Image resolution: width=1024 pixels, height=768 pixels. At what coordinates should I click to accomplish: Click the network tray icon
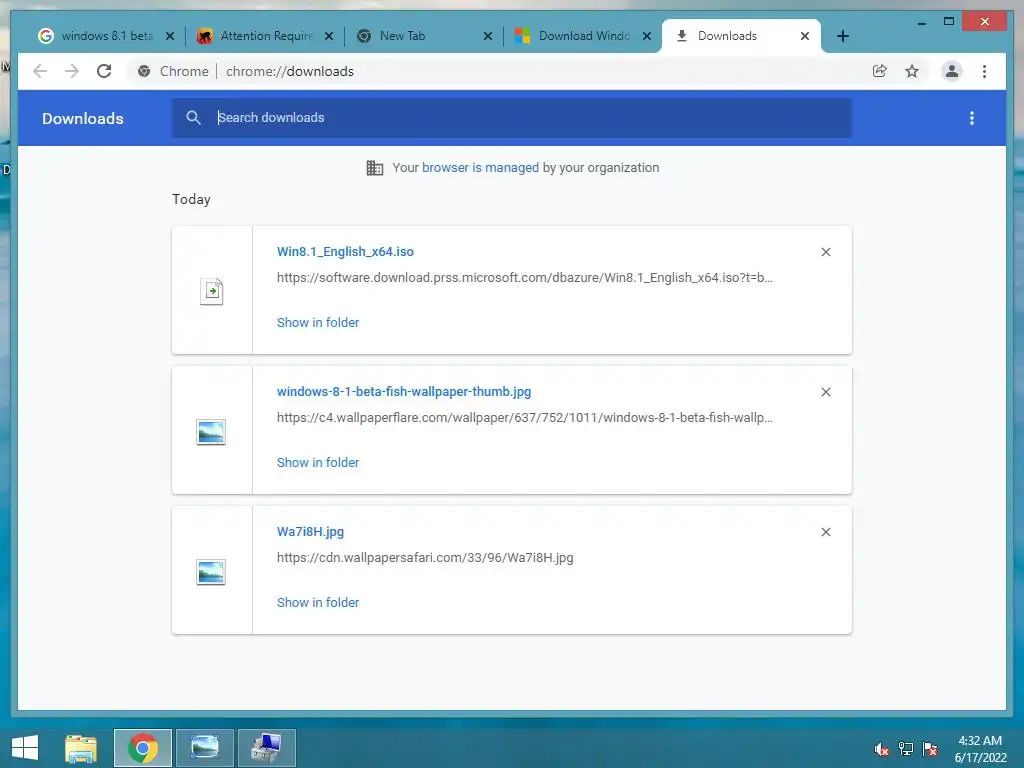906,749
